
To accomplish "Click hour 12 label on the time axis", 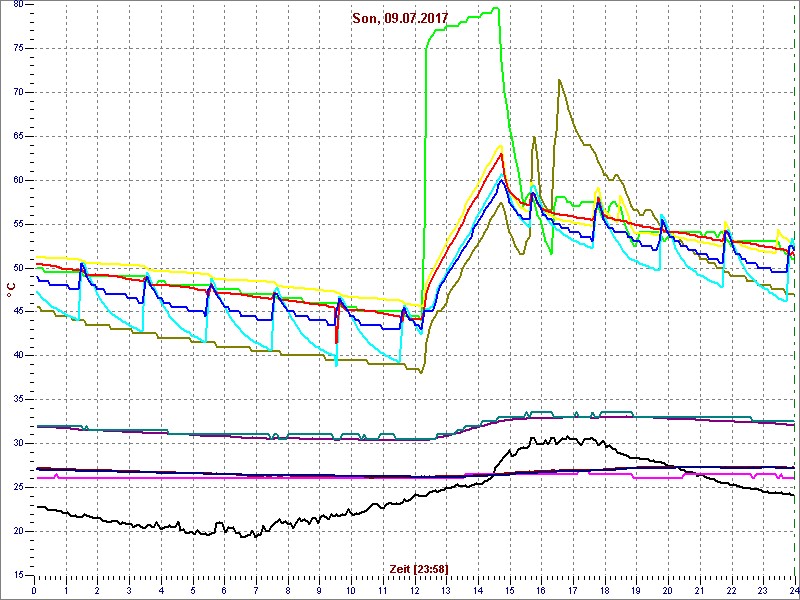I will pos(414,589).
